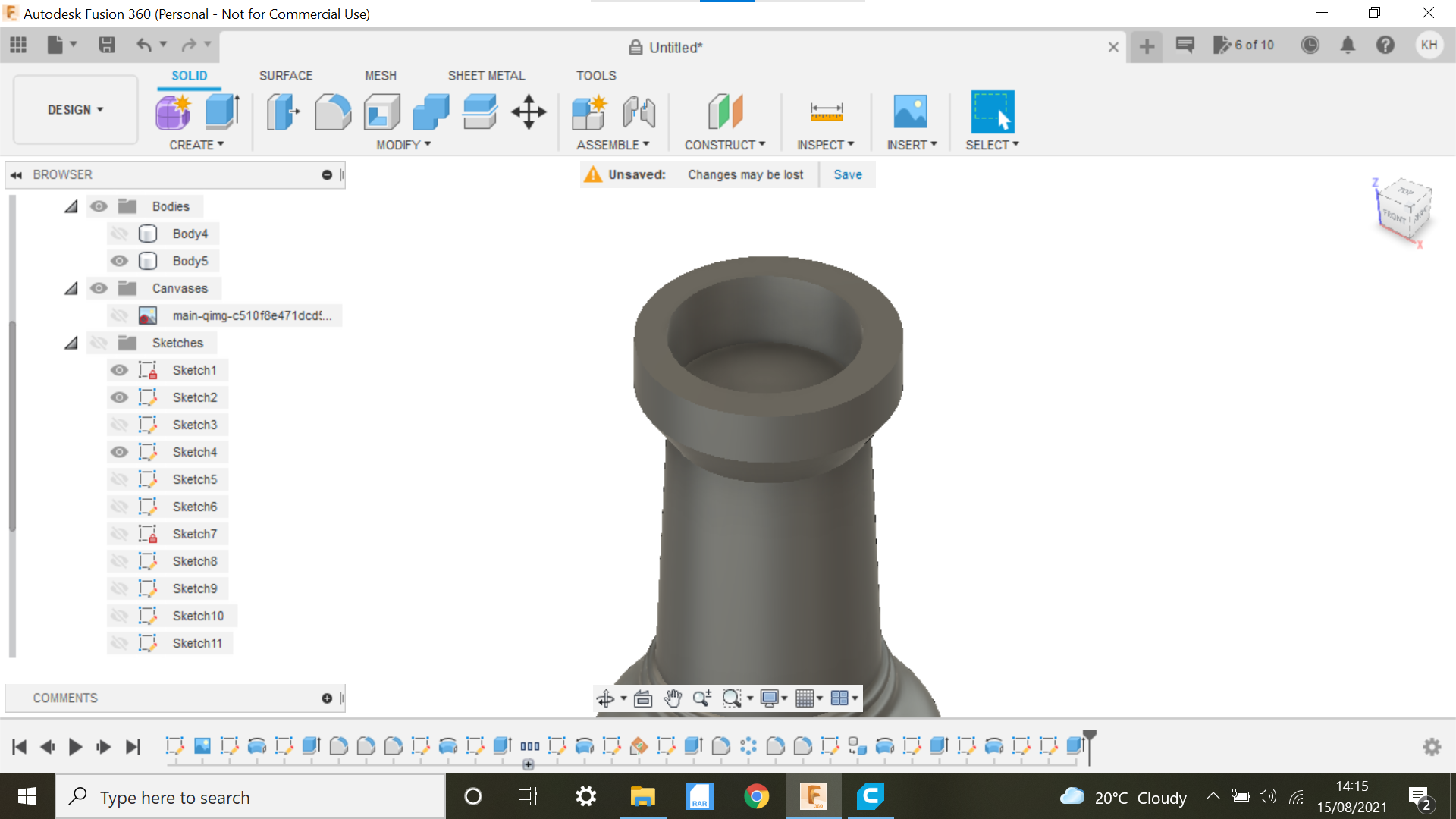This screenshot has width=1456, height=819.
Task: Add a new design tab
Action: tap(1147, 46)
